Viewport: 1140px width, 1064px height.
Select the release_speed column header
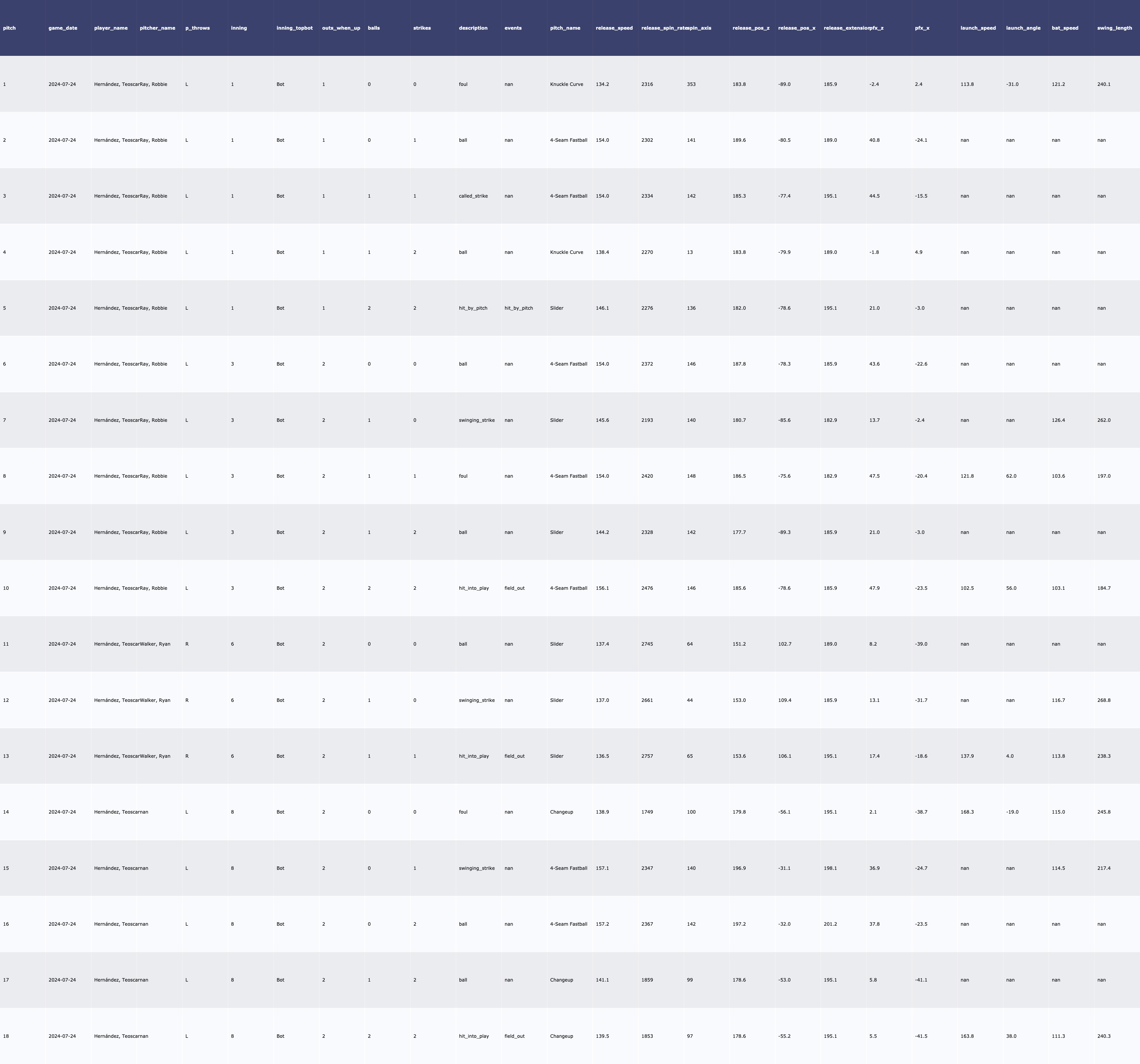(614, 28)
